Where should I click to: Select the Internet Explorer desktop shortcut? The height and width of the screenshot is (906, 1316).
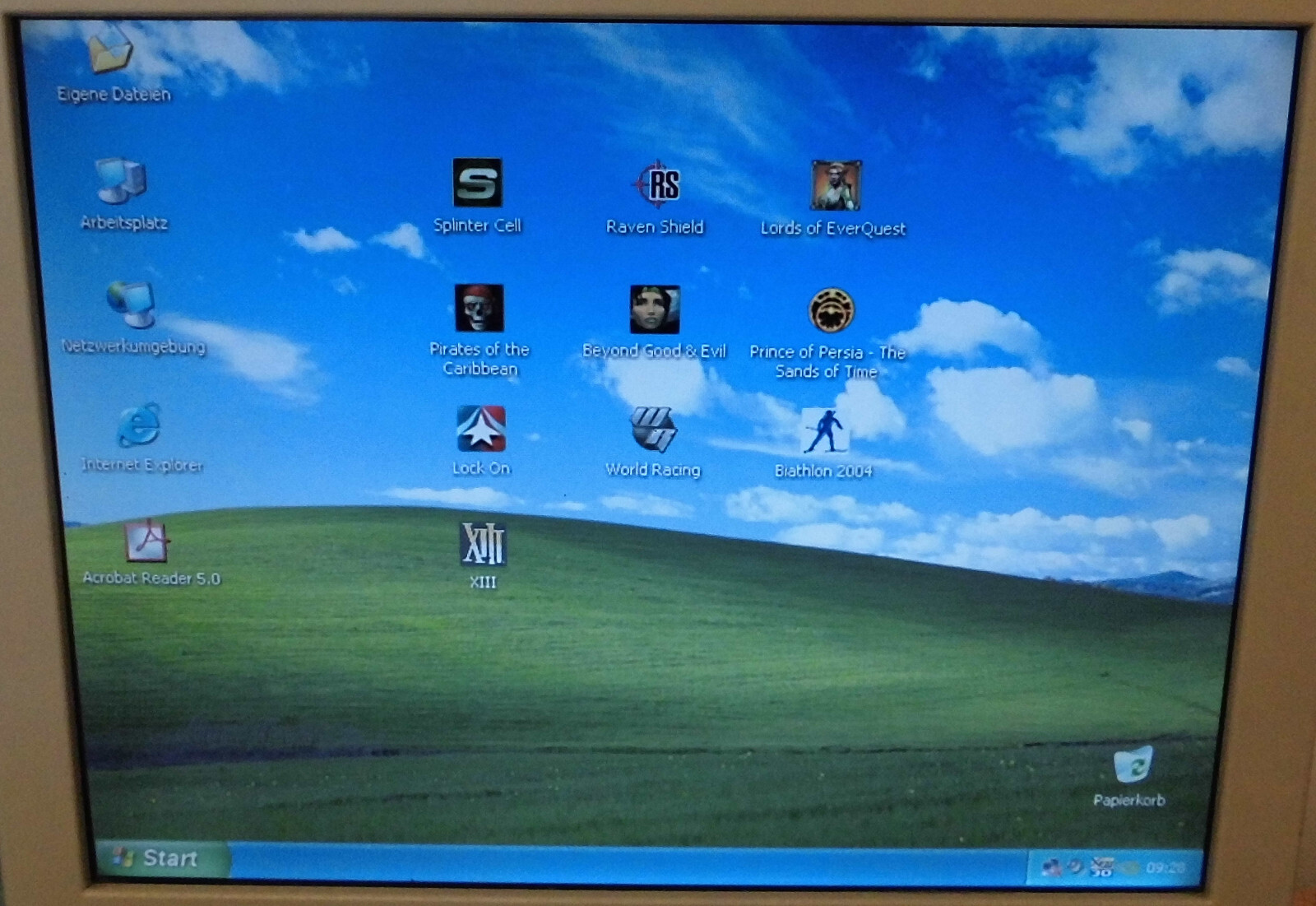[x=138, y=425]
